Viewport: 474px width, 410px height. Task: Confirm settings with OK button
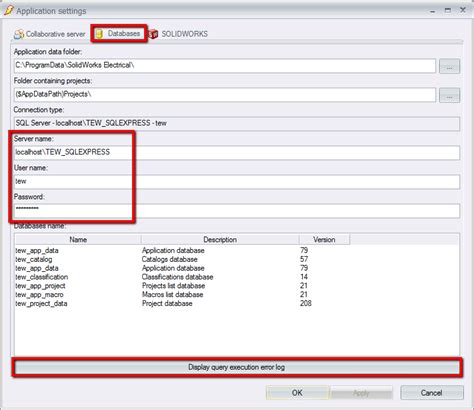pos(297,393)
